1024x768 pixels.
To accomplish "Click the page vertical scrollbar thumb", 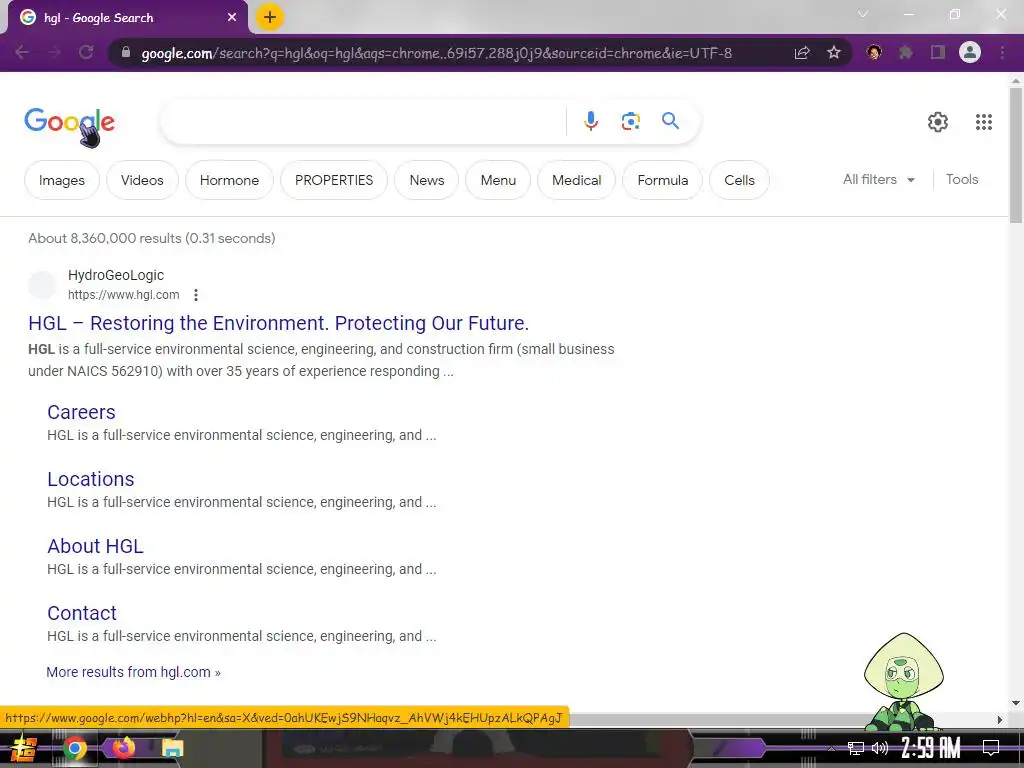I will pyautogui.click(x=1016, y=155).
